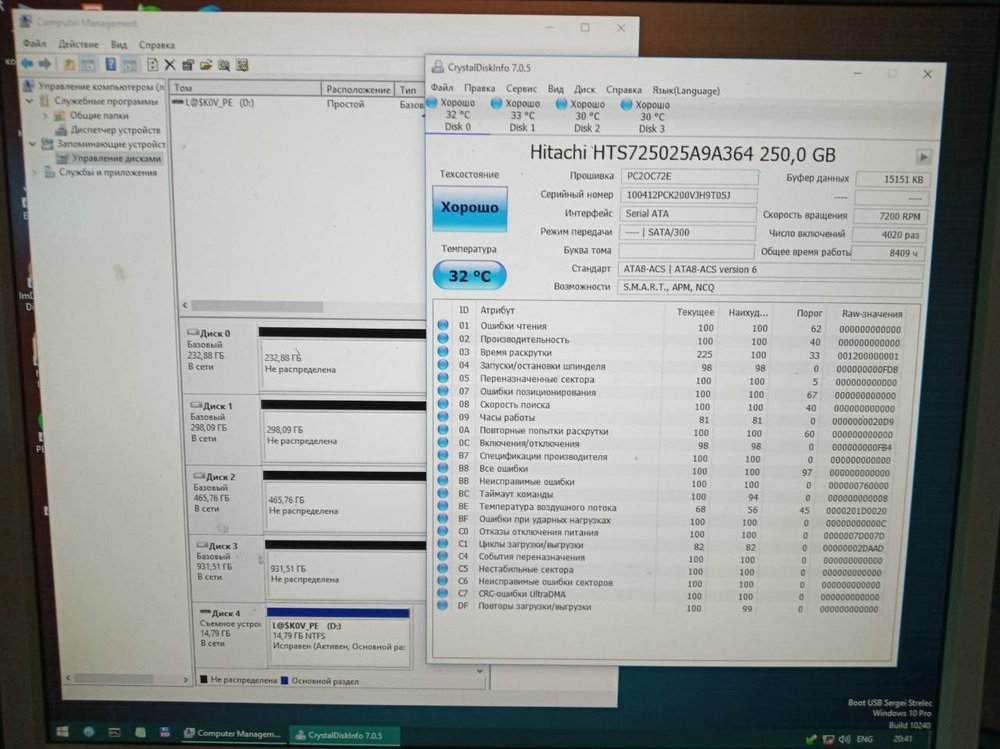The image size is (1000, 749).
Task: Click the Хорошо health status button
Action: tap(469, 208)
